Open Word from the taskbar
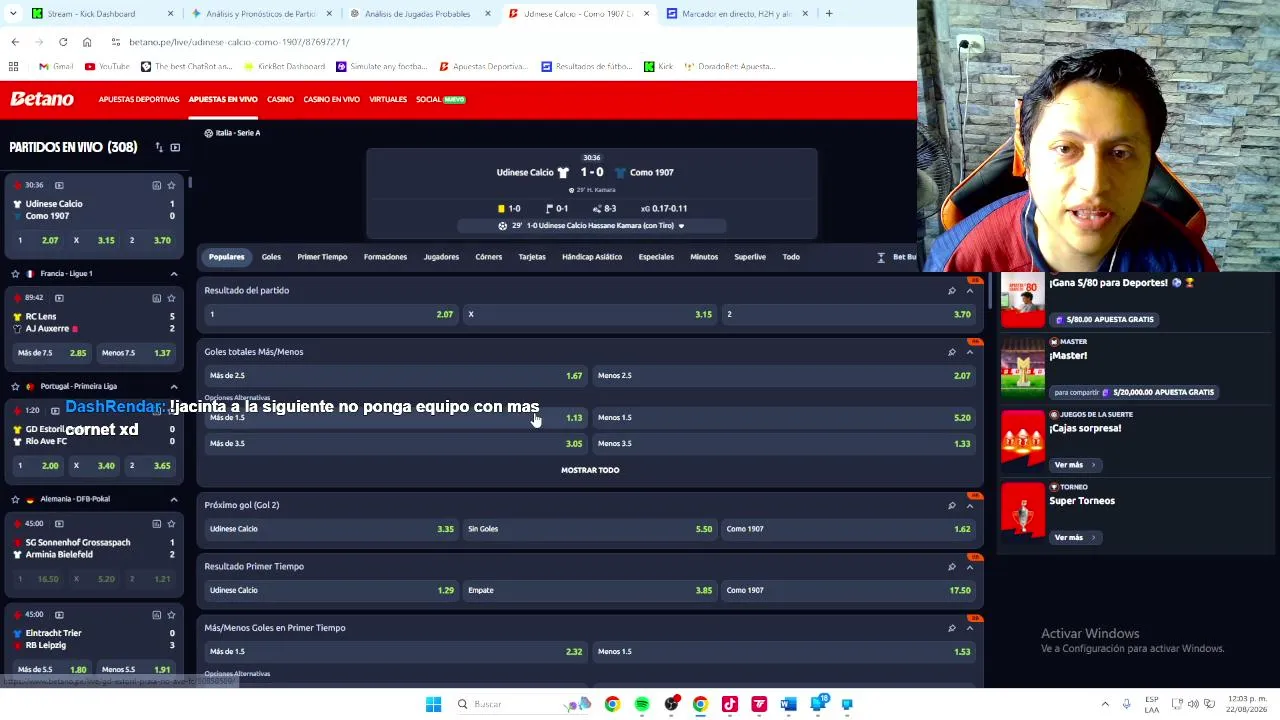 click(788, 704)
